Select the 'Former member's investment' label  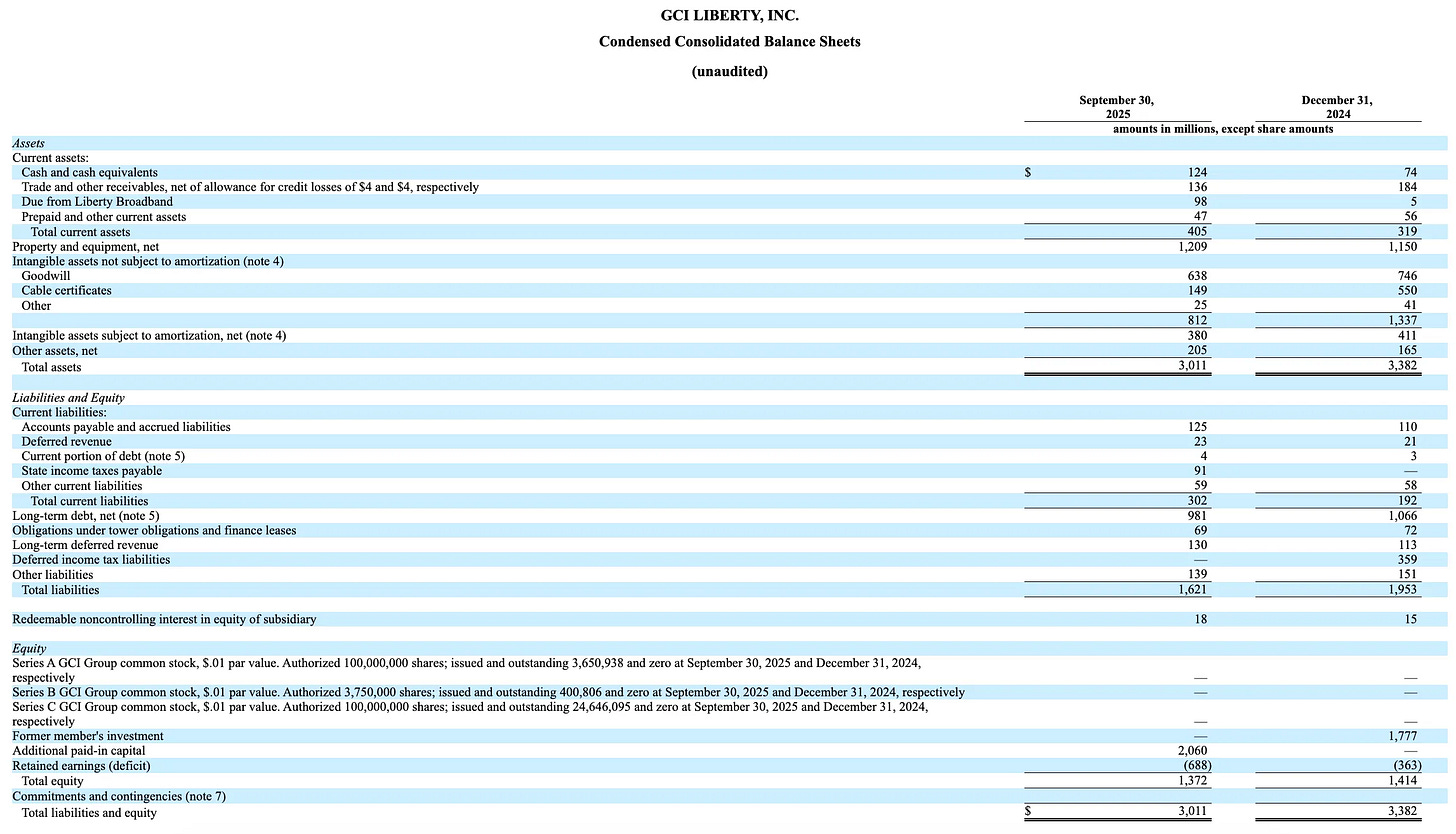(x=88, y=736)
